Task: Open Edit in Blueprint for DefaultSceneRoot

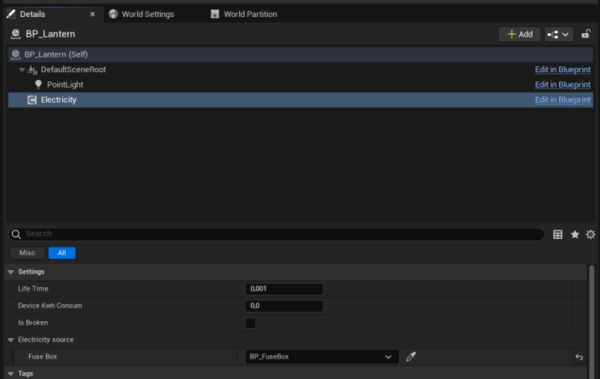Action: pyautogui.click(x=562, y=70)
